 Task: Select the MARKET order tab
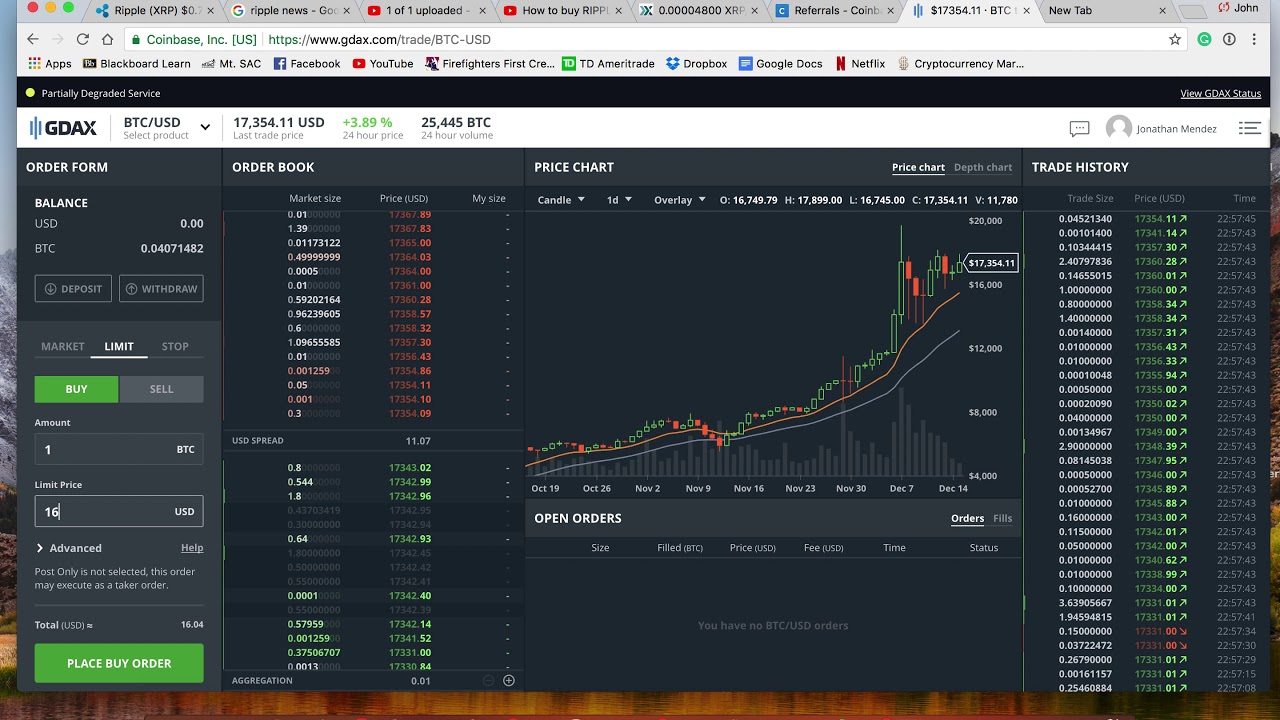point(62,346)
